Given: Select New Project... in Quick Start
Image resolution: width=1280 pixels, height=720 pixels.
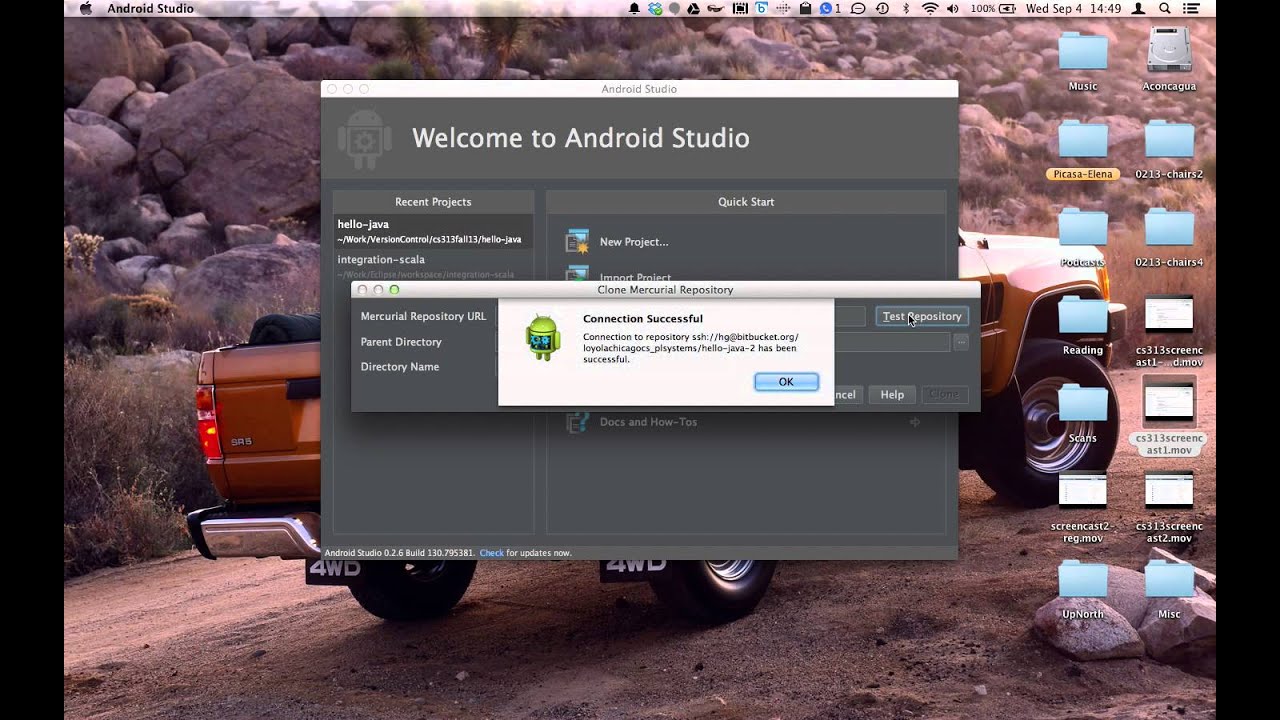Looking at the screenshot, I should coord(634,242).
